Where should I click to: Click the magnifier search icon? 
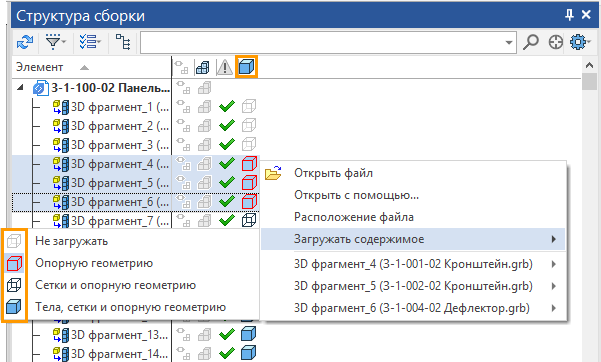[x=531, y=42]
